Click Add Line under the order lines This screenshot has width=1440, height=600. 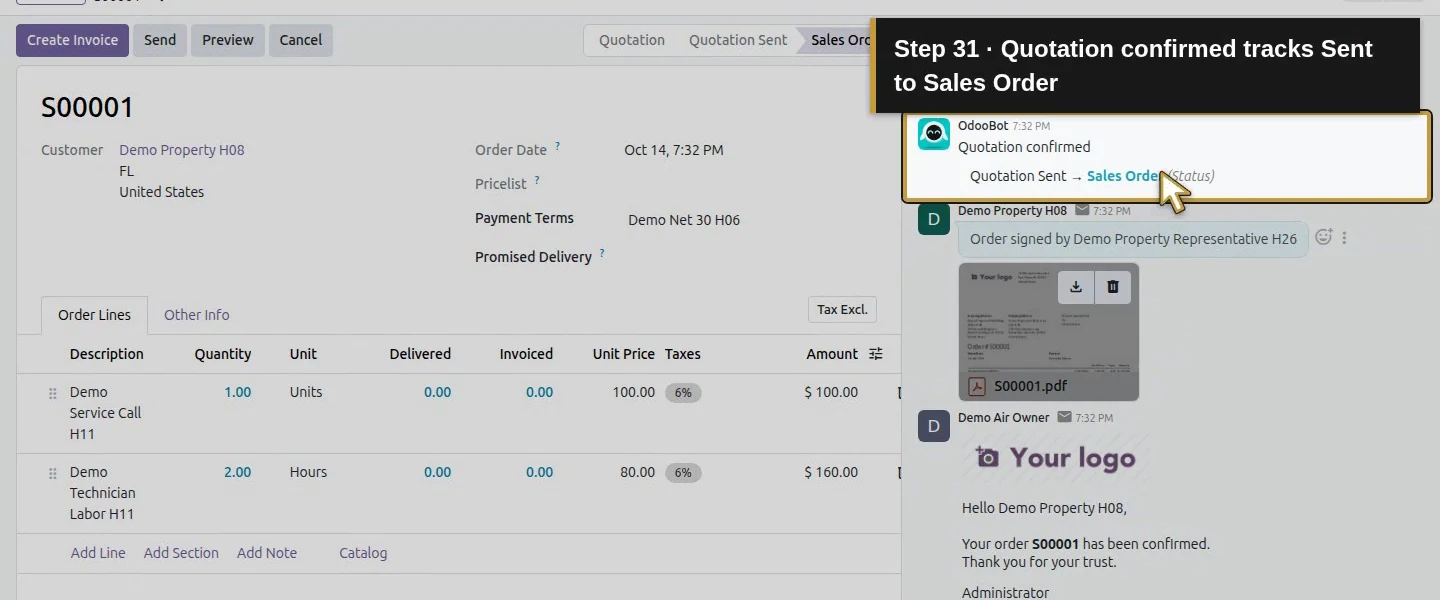tap(98, 553)
